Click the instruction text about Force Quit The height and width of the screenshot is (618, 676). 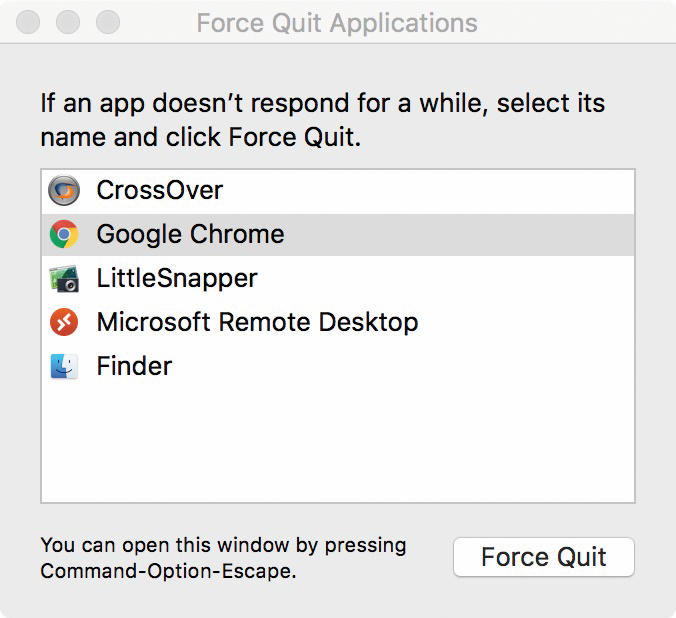tap(322, 120)
